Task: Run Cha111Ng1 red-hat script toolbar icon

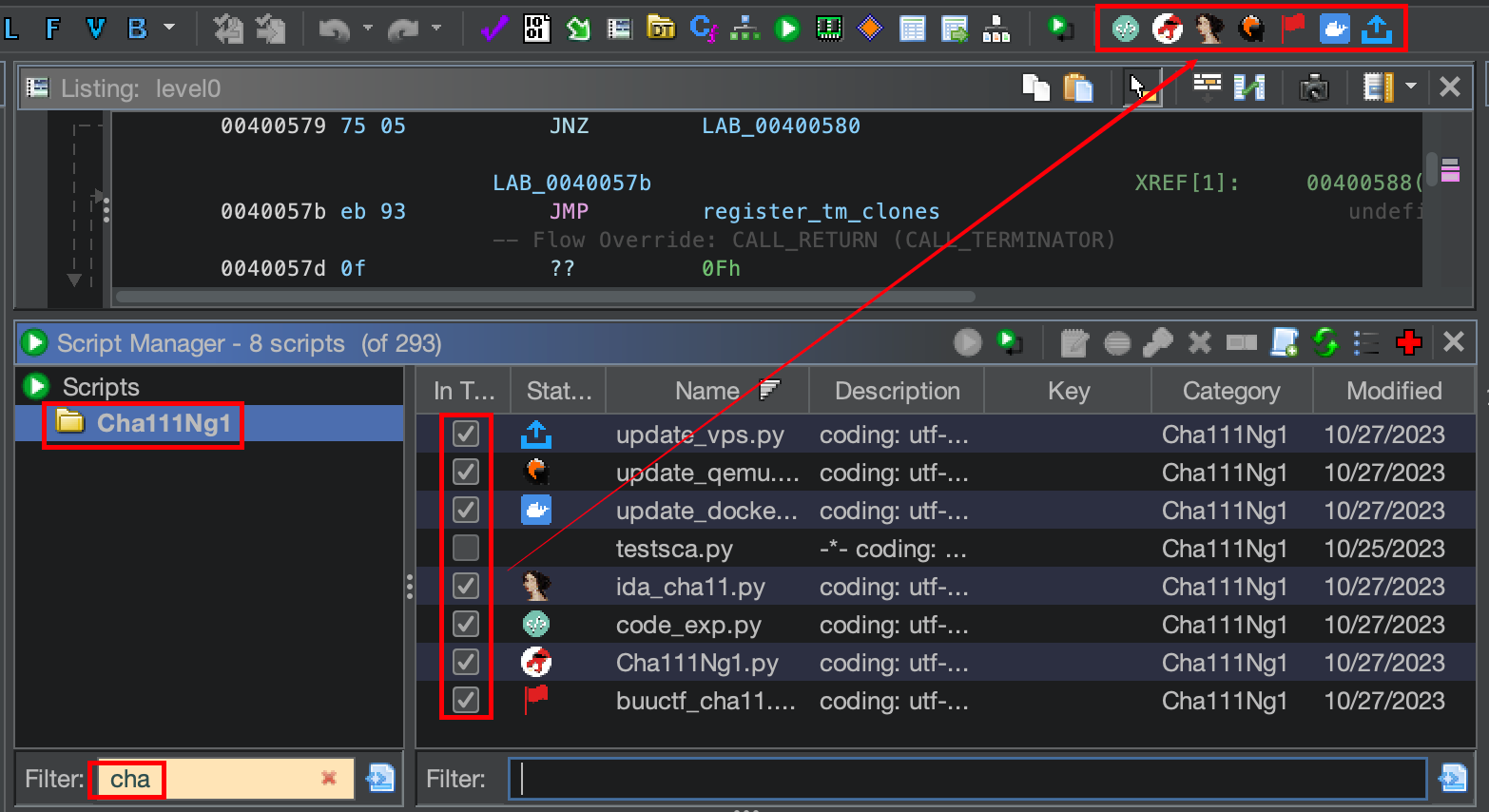Action: 1168,29
